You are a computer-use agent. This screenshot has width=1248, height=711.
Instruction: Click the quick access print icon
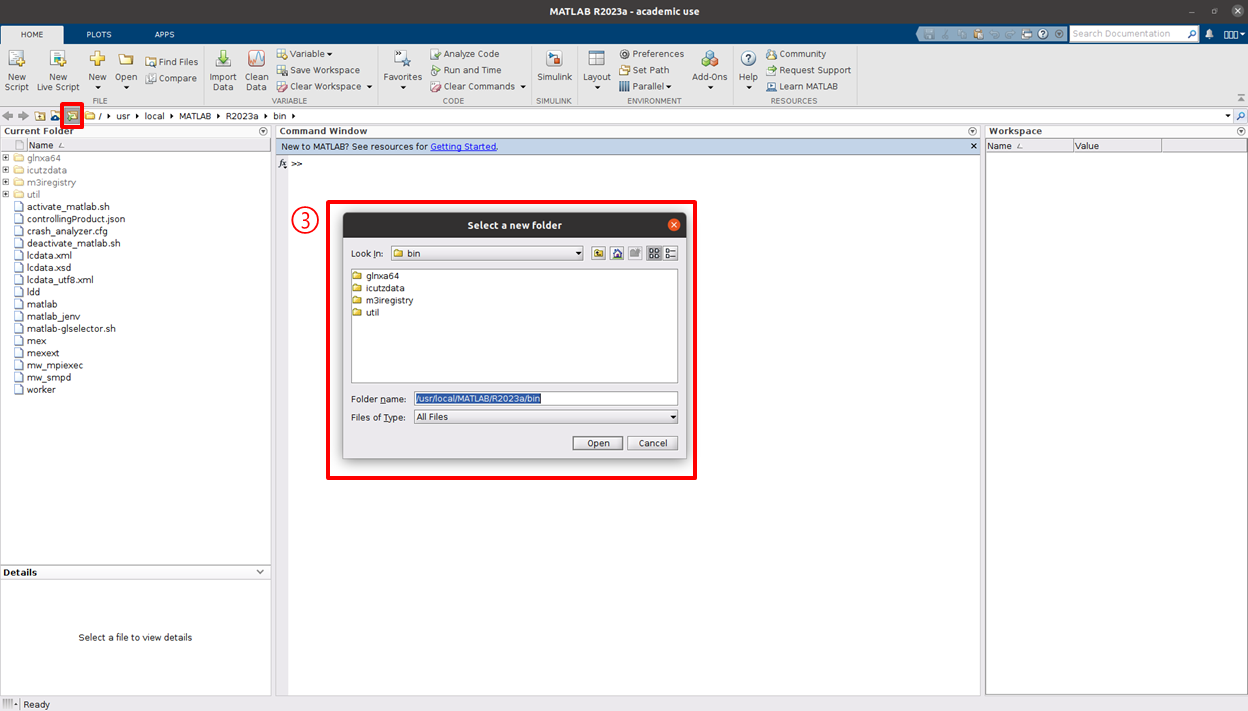coord(1027,34)
